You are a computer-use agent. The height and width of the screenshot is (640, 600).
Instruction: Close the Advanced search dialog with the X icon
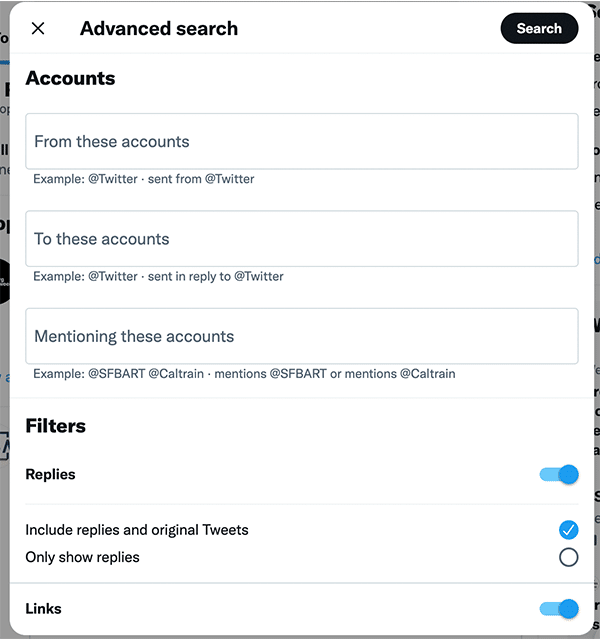38,29
